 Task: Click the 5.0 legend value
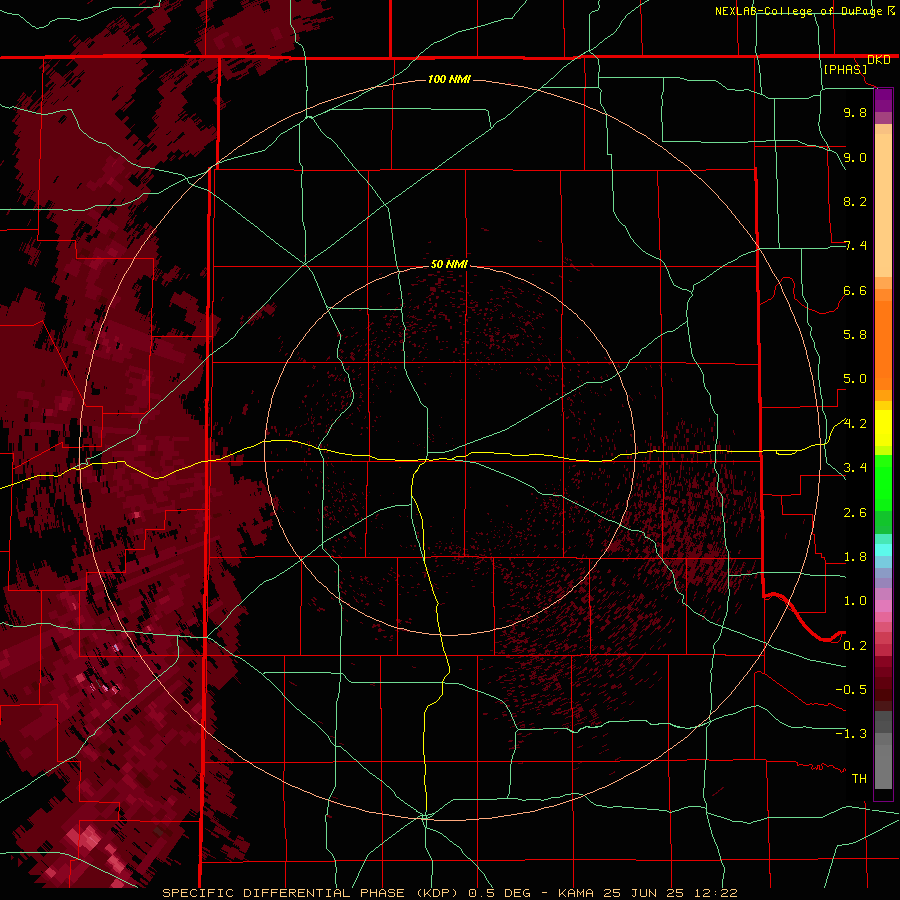[855, 379]
